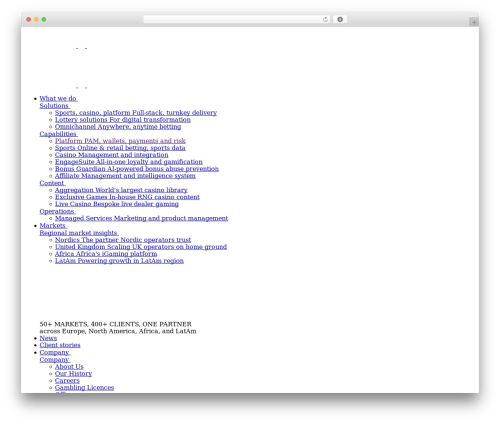
Task: Open the Capabilities section link
Action: coord(58,134)
